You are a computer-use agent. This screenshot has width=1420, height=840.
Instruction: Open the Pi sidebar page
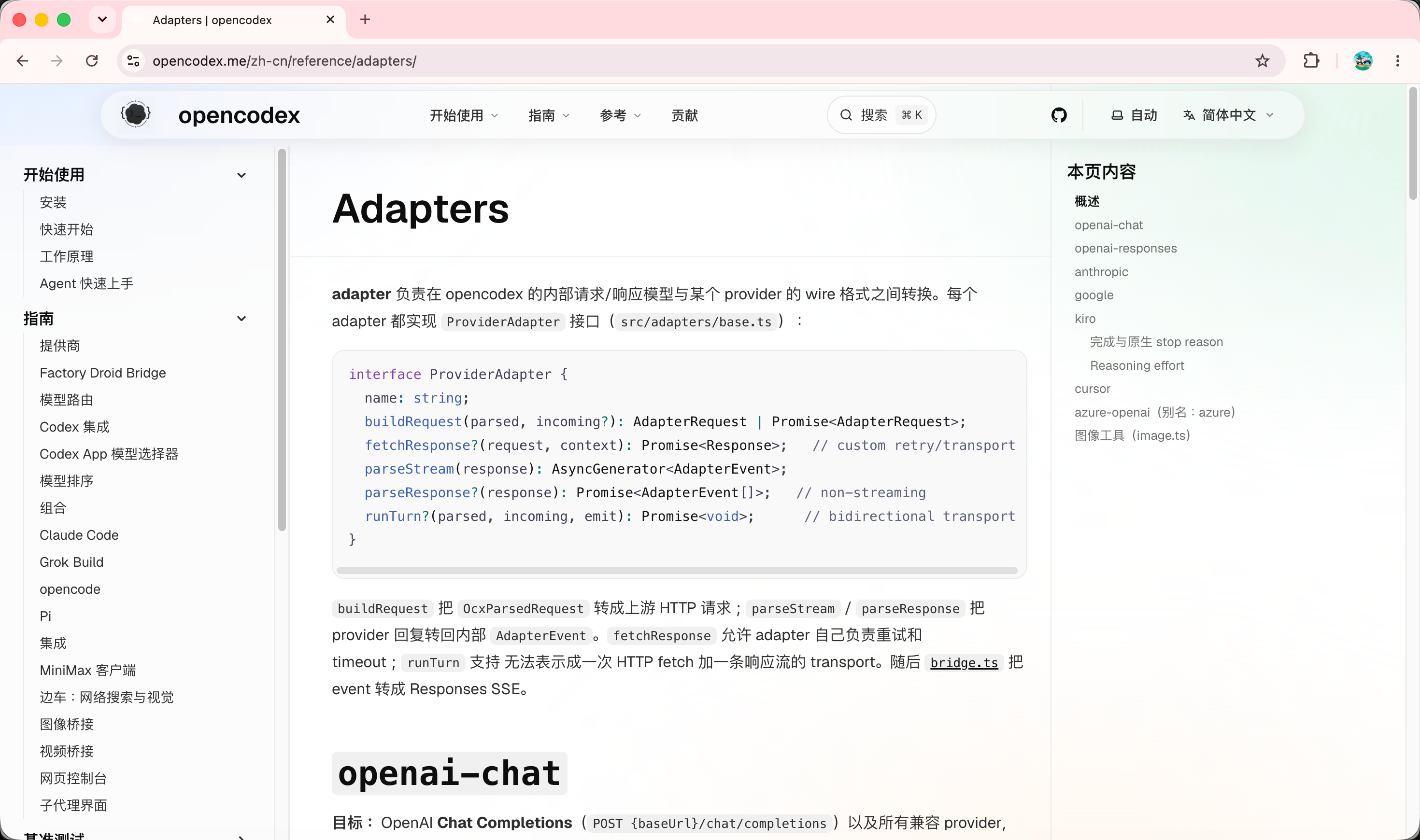pos(45,616)
